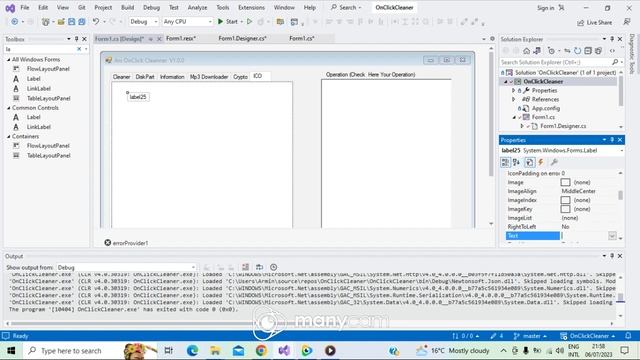Open the label25 object selector dropdown
Screen dimensions: 640x360
click(x=622, y=151)
